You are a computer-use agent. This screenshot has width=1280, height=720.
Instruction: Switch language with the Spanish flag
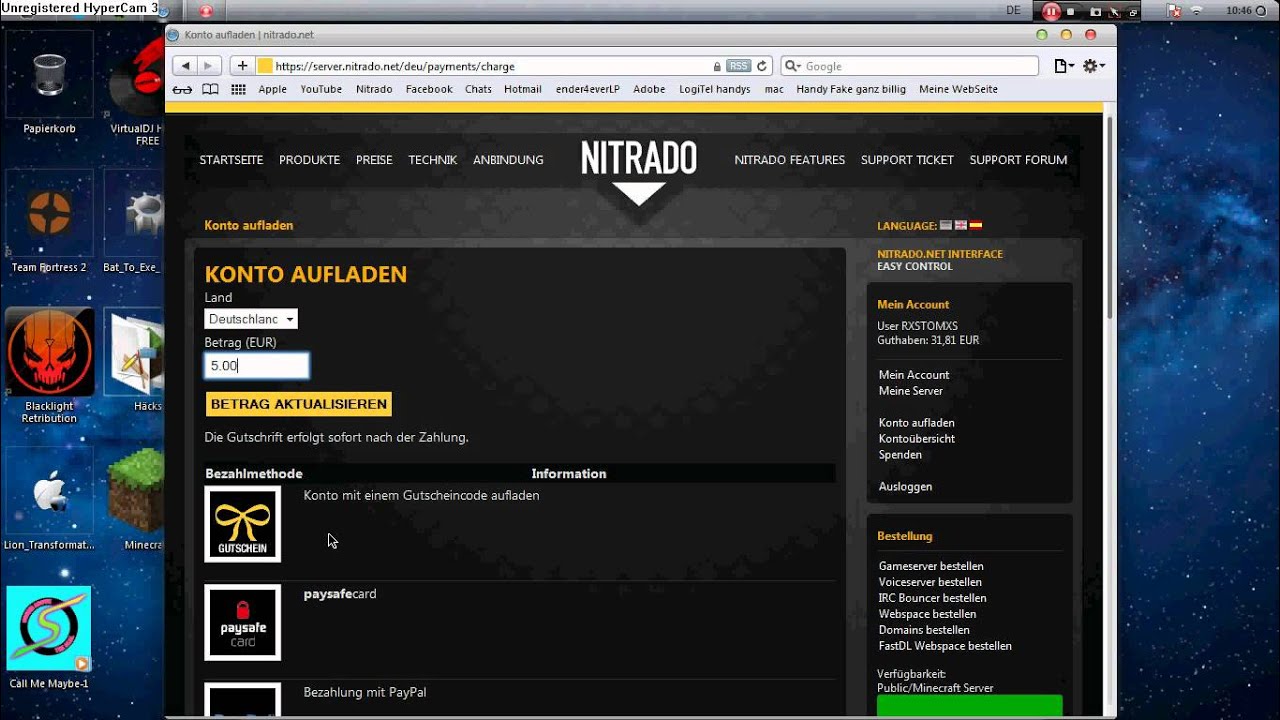pyautogui.click(x=976, y=226)
